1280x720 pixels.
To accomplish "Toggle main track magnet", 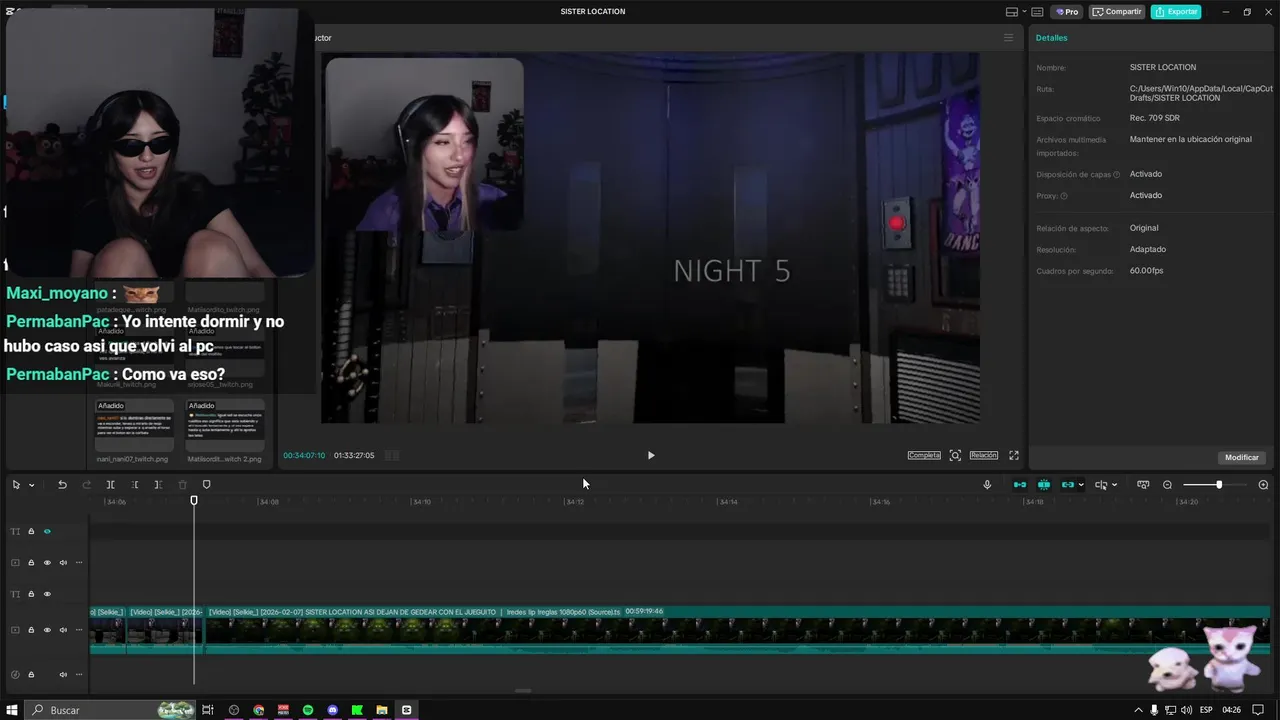I will 1020,485.
